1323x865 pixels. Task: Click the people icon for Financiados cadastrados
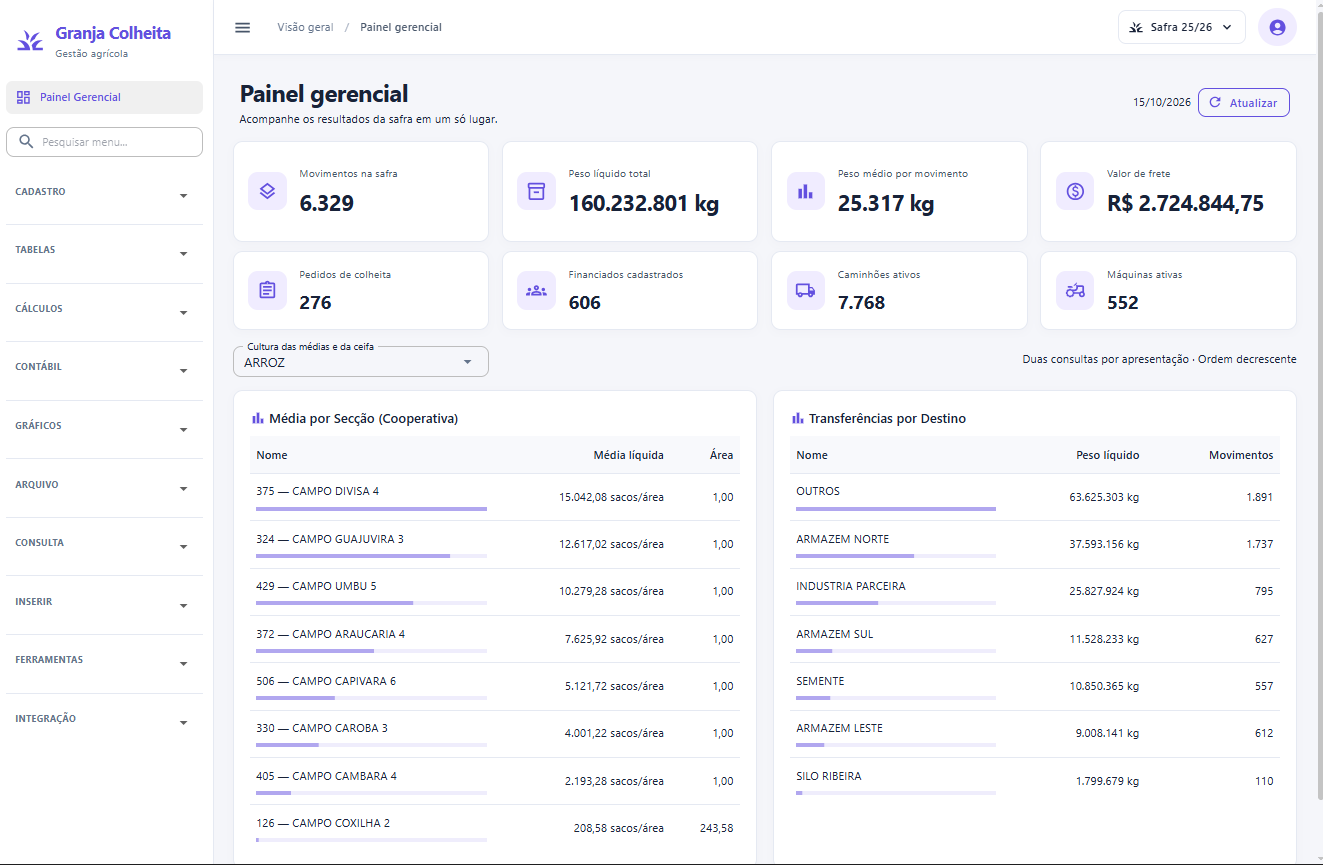536,290
